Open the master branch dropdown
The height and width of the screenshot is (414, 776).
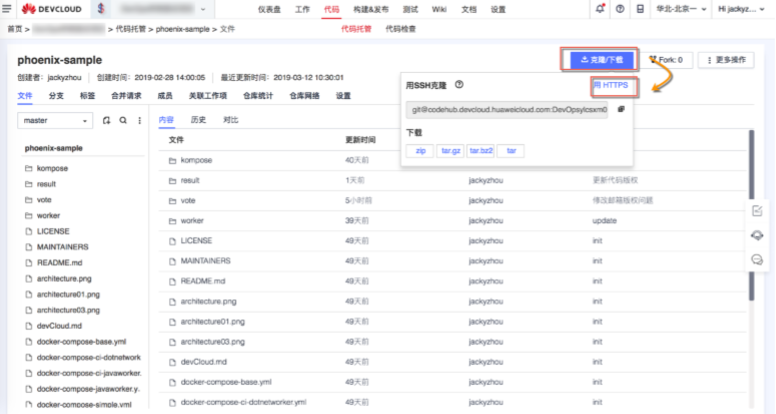tap(55, 120)
